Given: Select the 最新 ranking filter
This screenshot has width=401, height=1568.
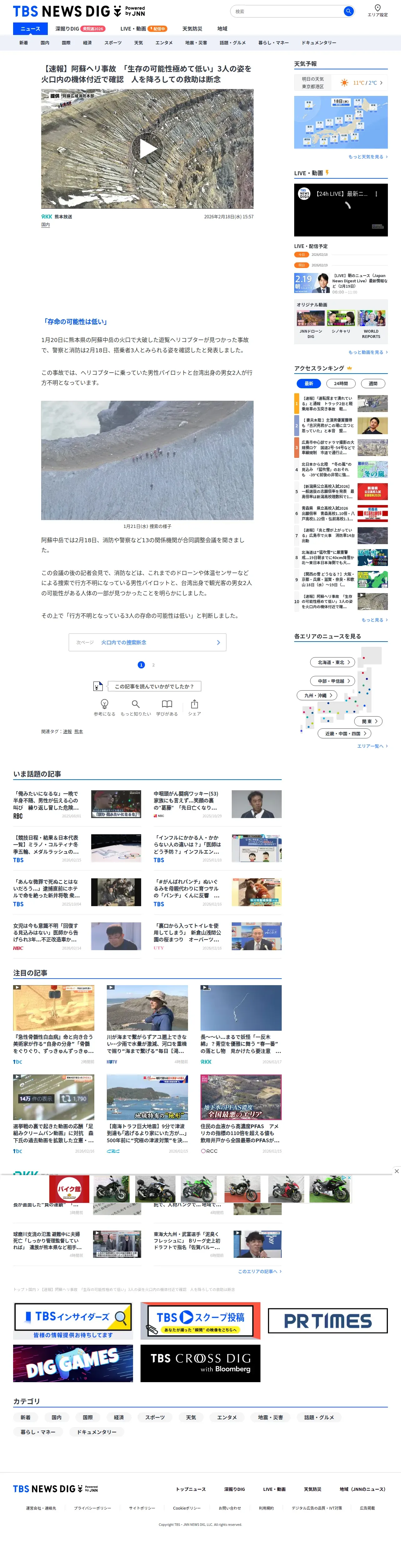Looking at the screenshot, I should coord(309,384).
